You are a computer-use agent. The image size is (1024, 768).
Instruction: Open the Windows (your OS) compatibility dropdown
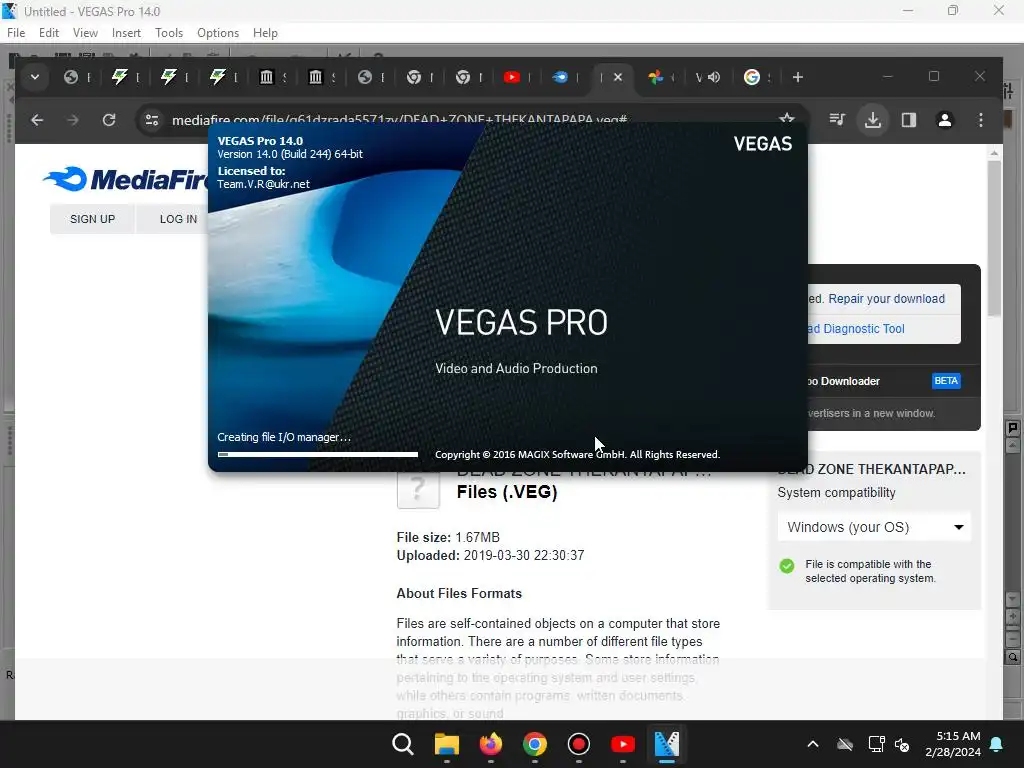click(x=874, y=527)
